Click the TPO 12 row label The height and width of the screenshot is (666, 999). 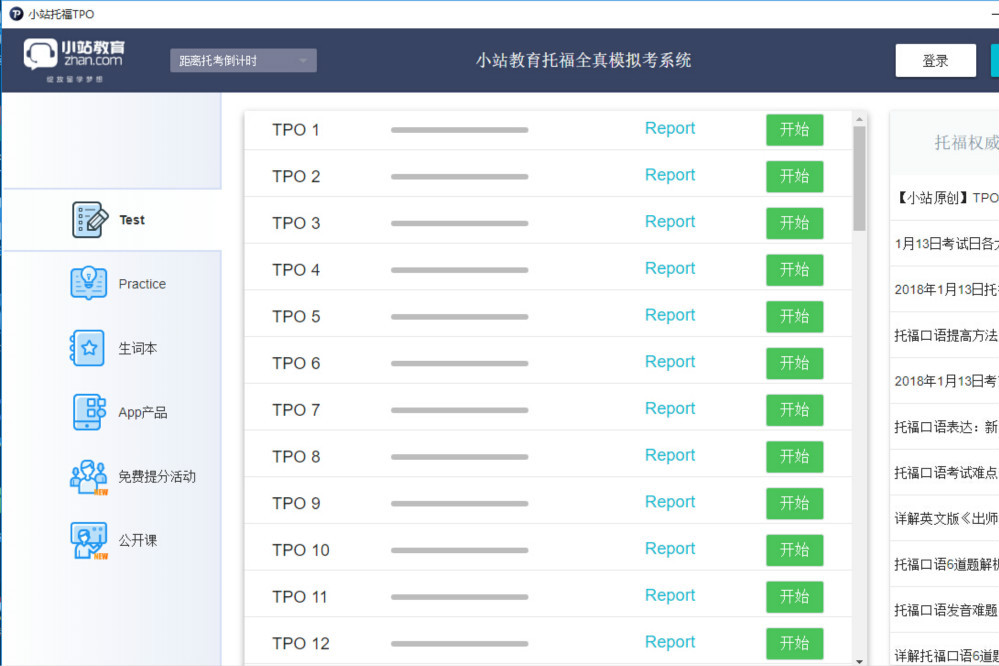[301, 644]
